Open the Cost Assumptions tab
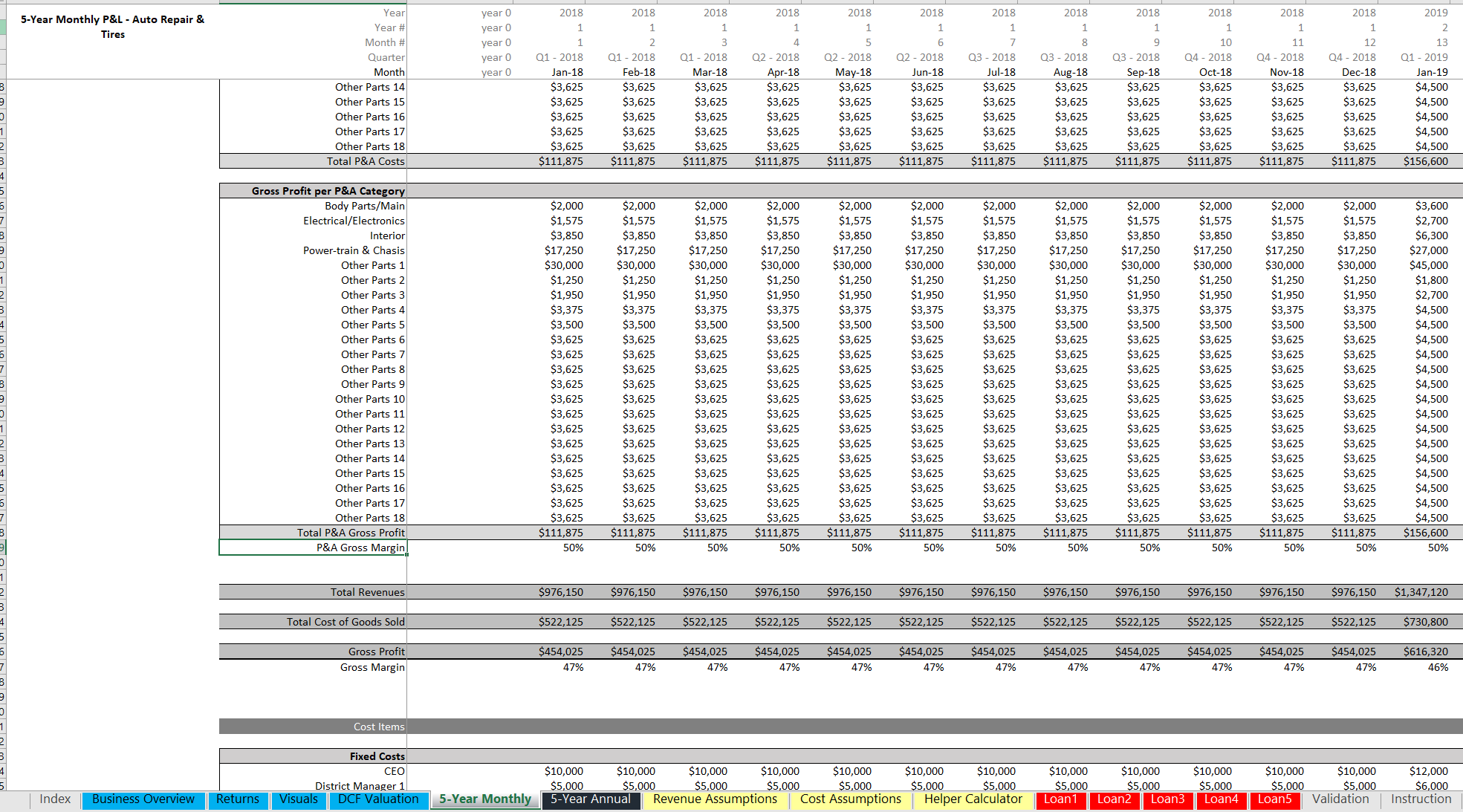 coord(851,799)
